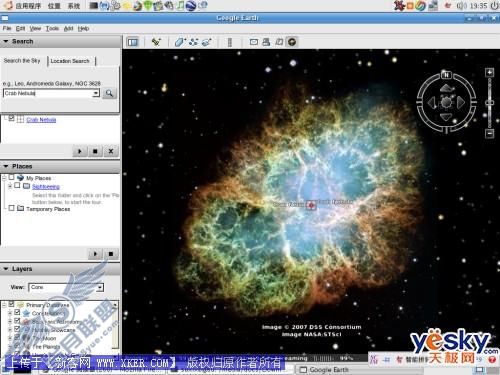
Task: Click the email envelope toolbar icon
Action: click(x=254, y=42)
